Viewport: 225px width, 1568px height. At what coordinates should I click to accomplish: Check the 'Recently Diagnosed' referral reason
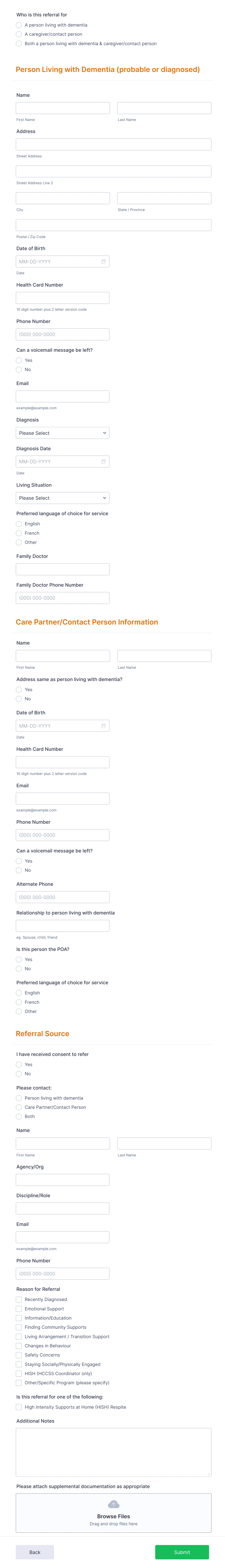pos(19,1299)
